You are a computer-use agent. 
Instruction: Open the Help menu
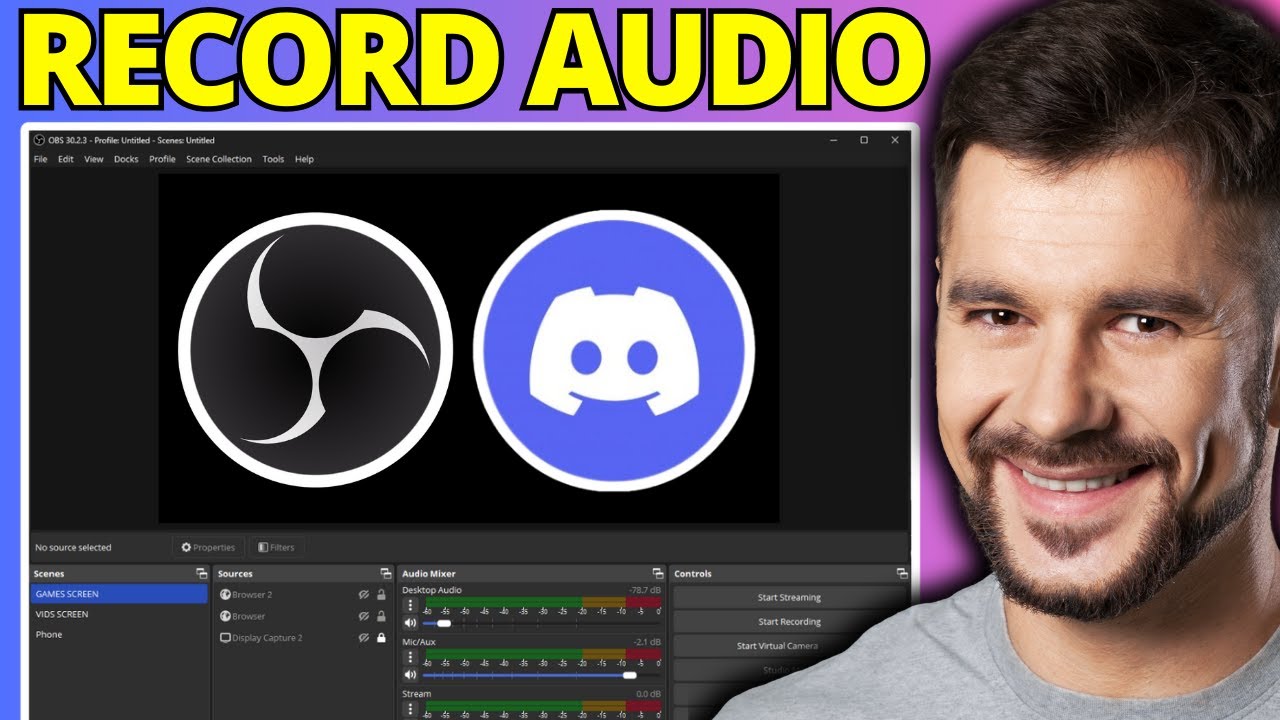[304, 159]
